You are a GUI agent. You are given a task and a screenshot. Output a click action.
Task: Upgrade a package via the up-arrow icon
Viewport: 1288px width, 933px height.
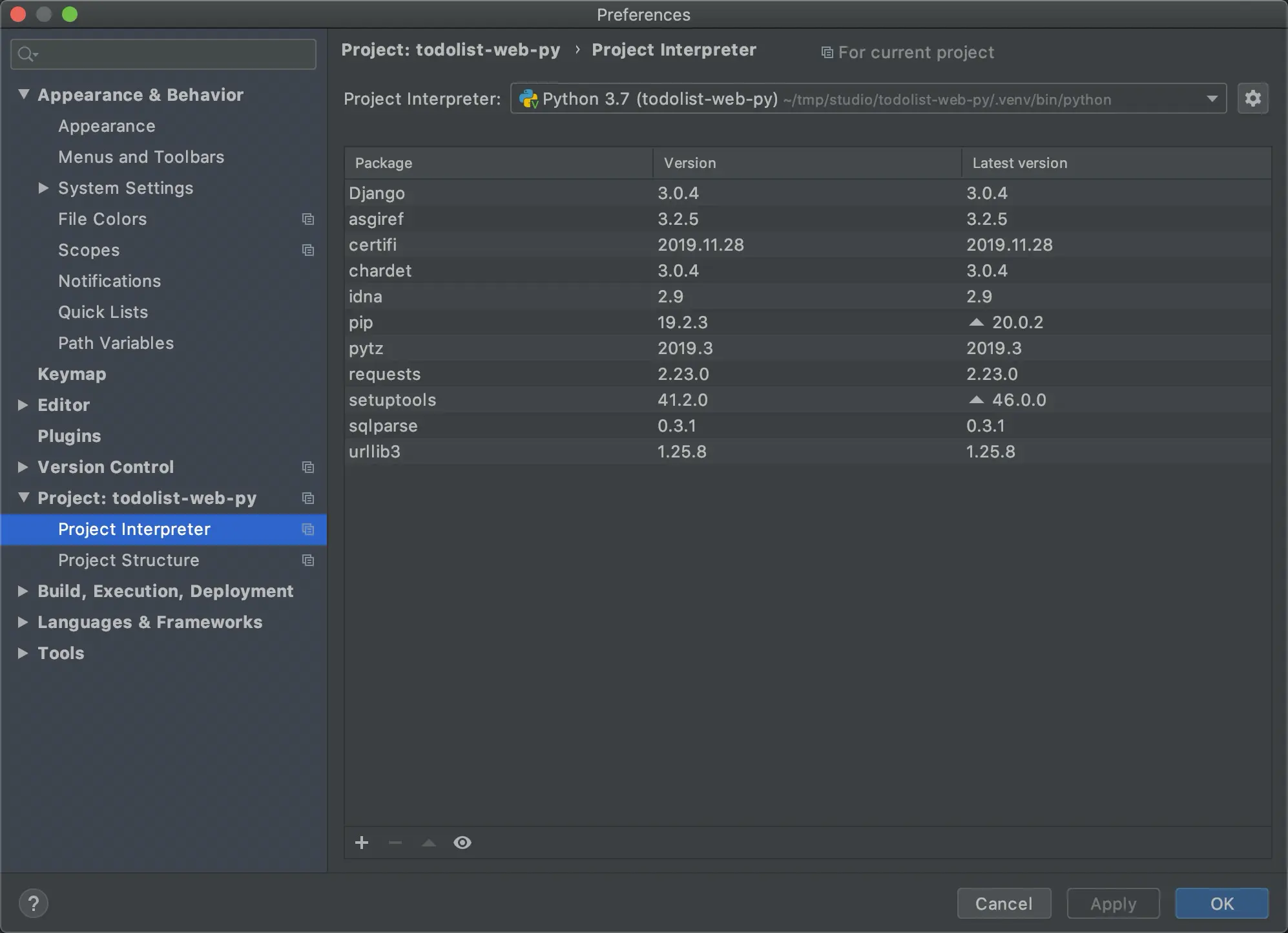click(x=429, y=843)
